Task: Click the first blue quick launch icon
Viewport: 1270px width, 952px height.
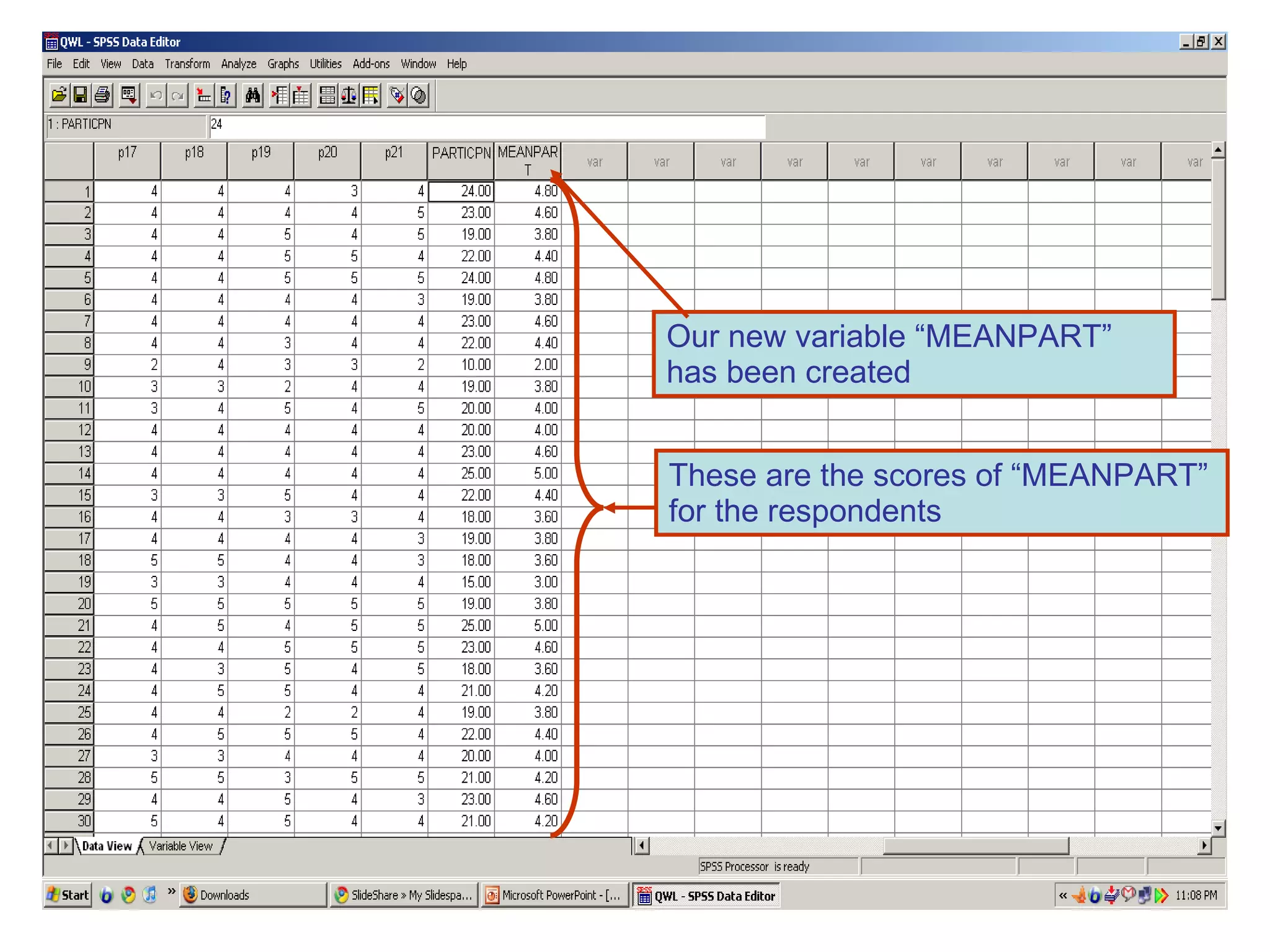Action: click(x=107, y=895)
